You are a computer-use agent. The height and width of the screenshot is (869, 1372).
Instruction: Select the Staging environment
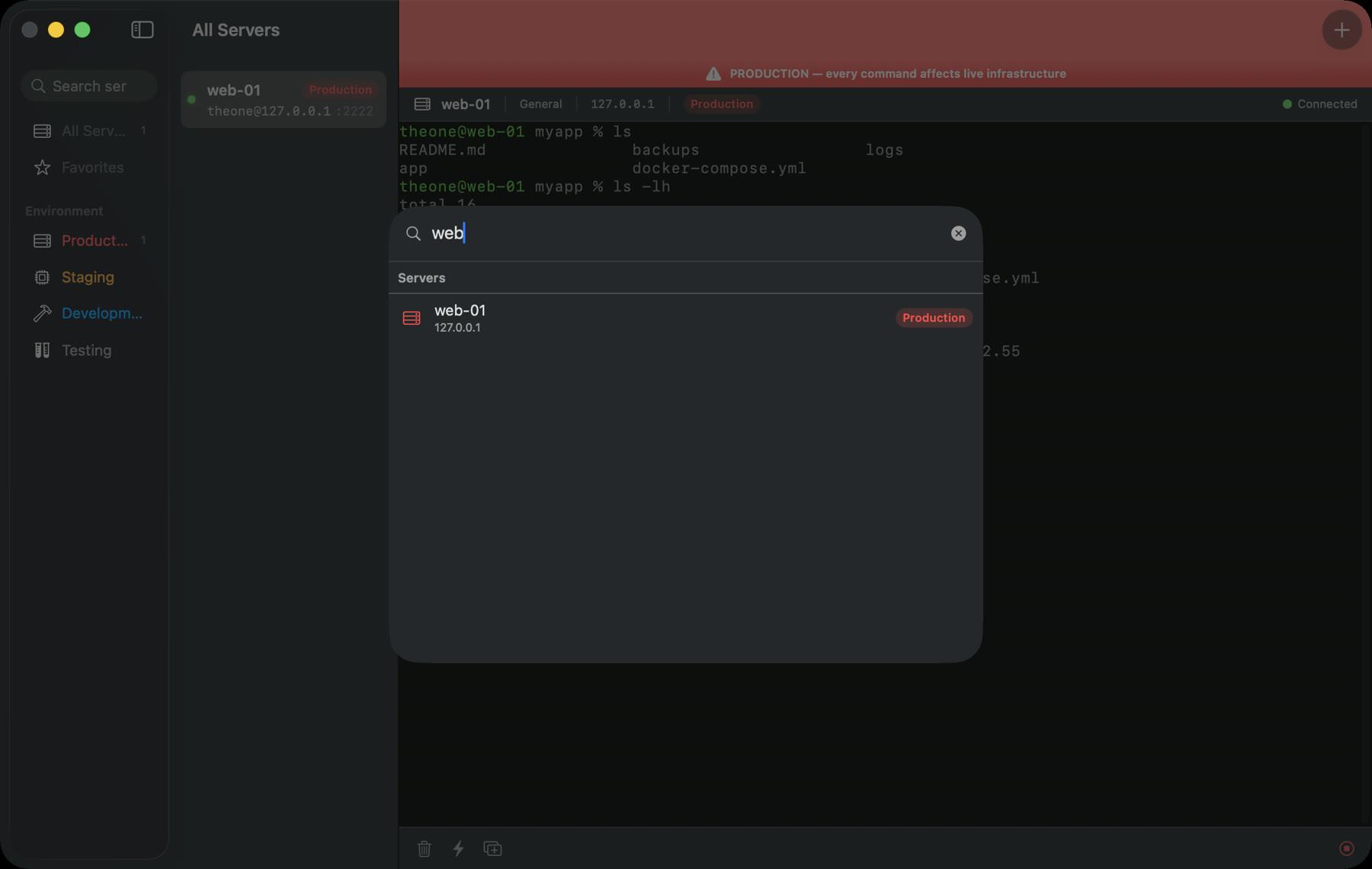tap(89, 277)
